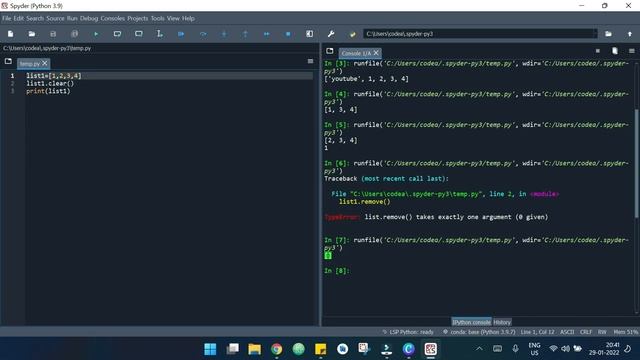This screenshot has height=360, width=640.
Task: Step over current line debug icon
Action: pyautogui.click(x=203, y=34)
